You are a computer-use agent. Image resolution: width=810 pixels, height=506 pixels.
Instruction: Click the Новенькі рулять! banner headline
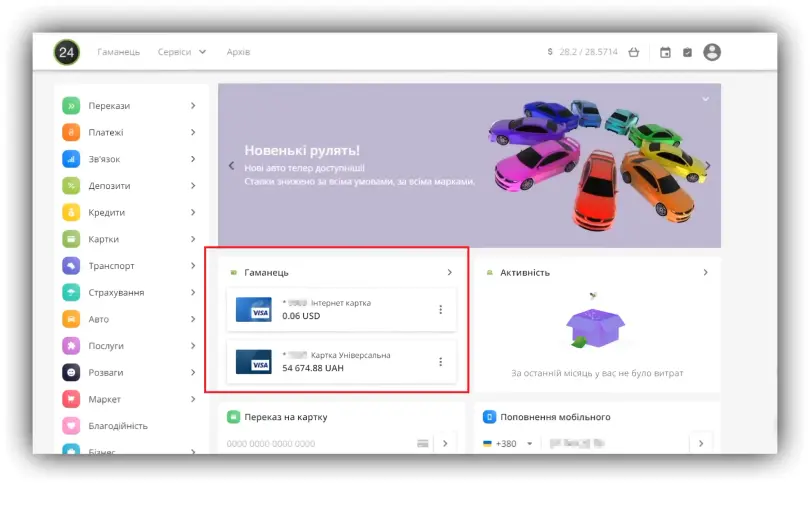click(x=302, y=151)
